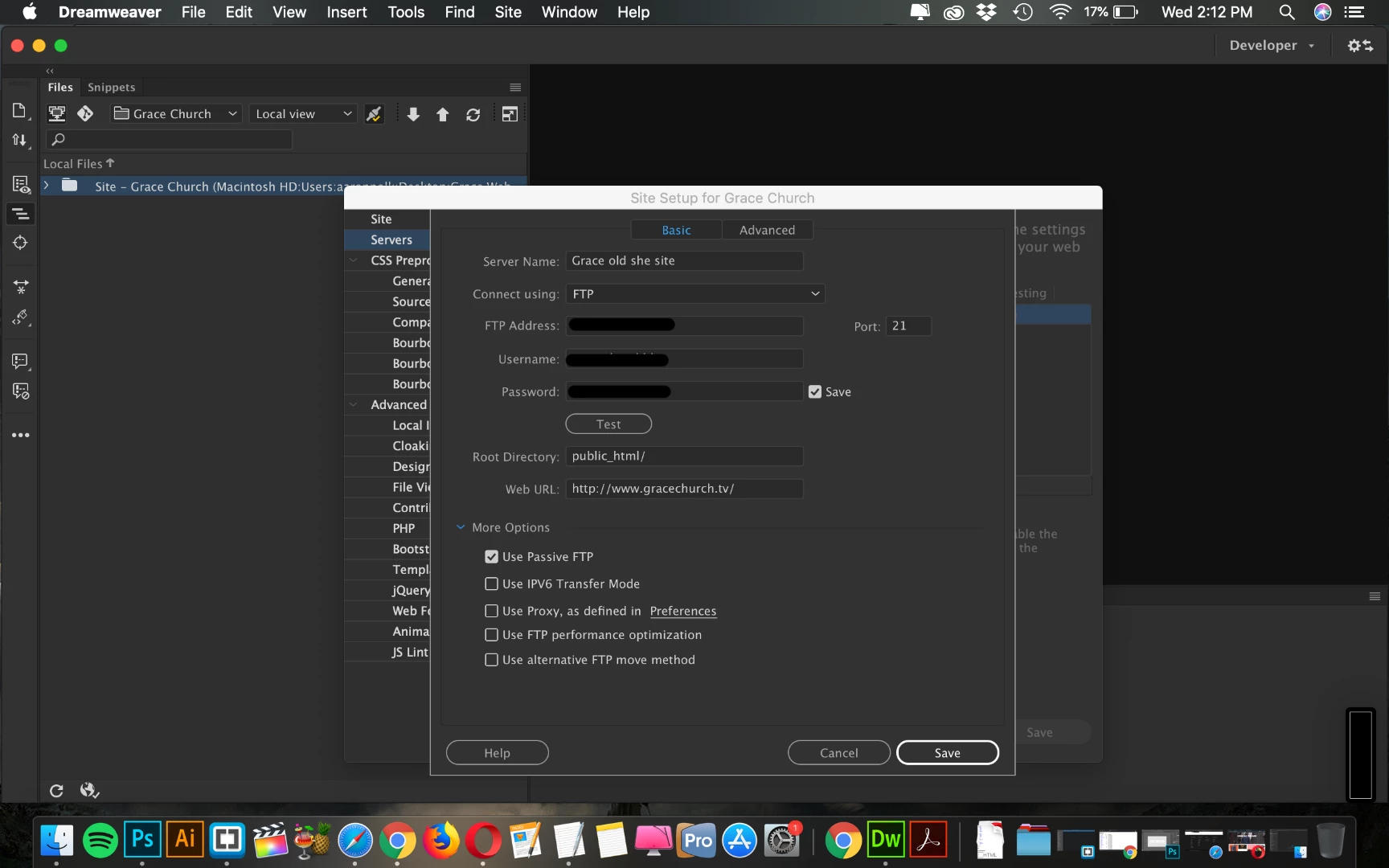Open Photoshop from the dock
Image resolution: width=1389 pixels, height=868 pixels.
coord(142,841)
